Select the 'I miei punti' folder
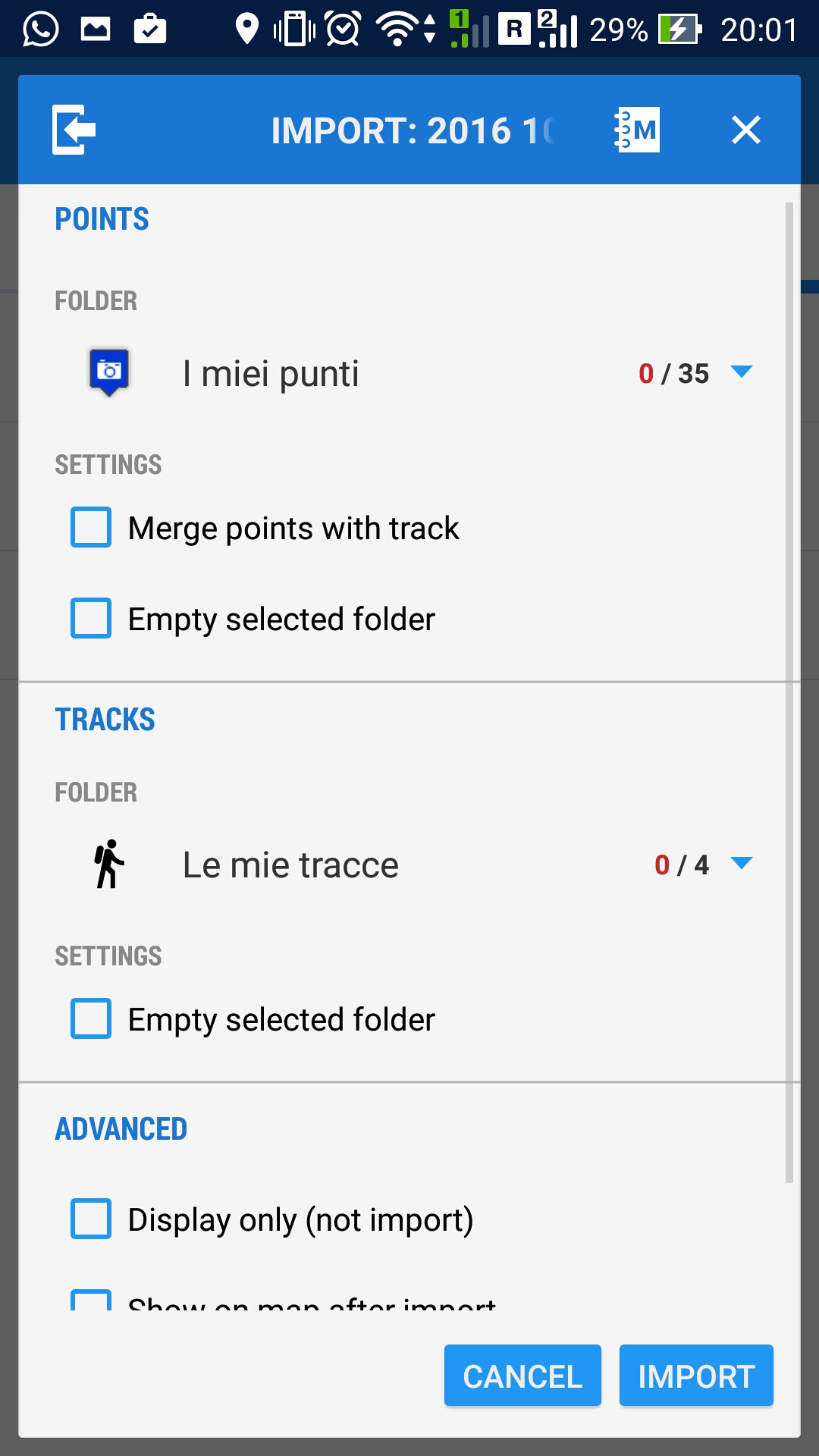This screenshot has height=1456, width=819. 271,373
